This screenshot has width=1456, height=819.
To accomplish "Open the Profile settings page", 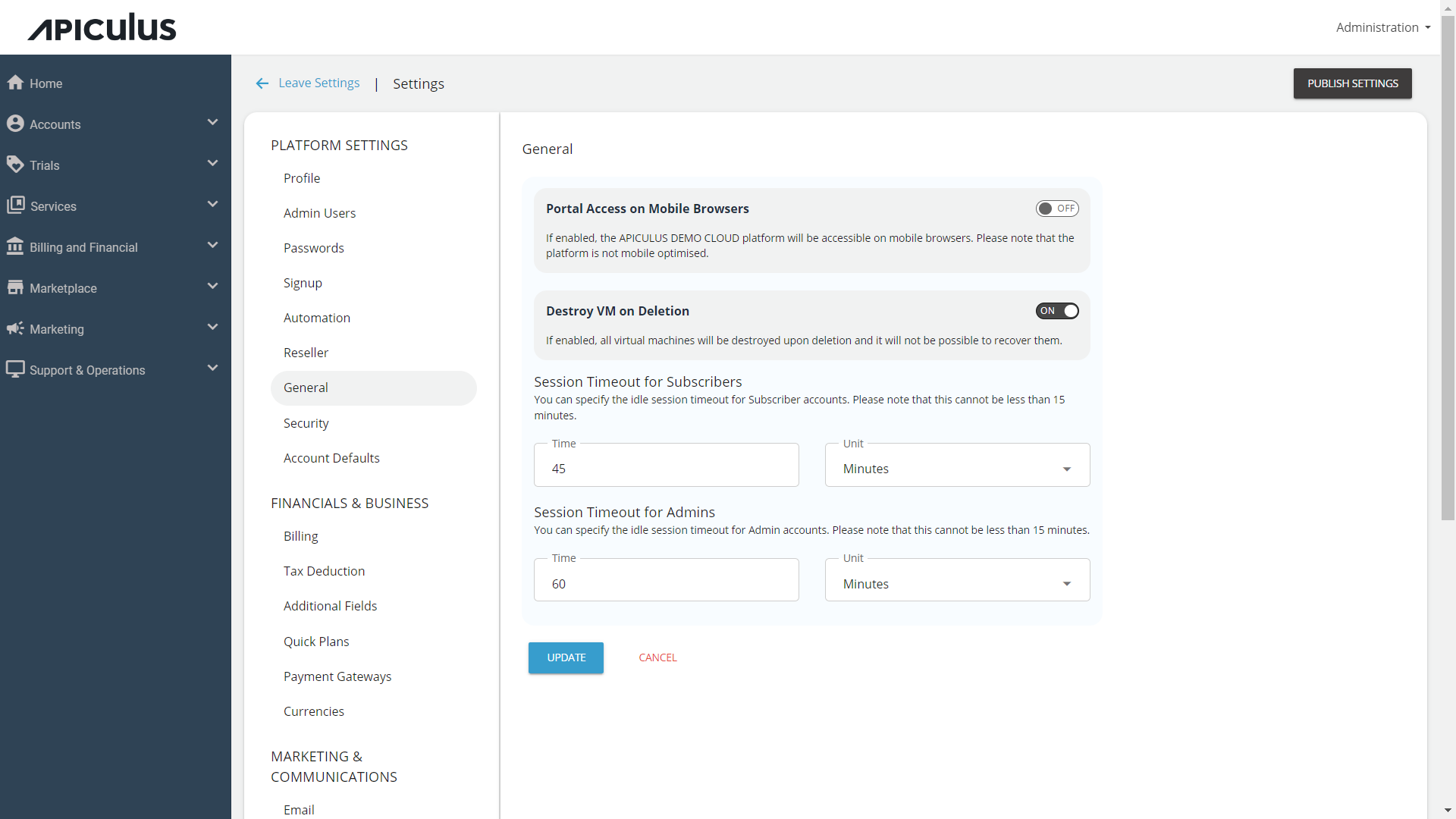I will pos(302,178).
